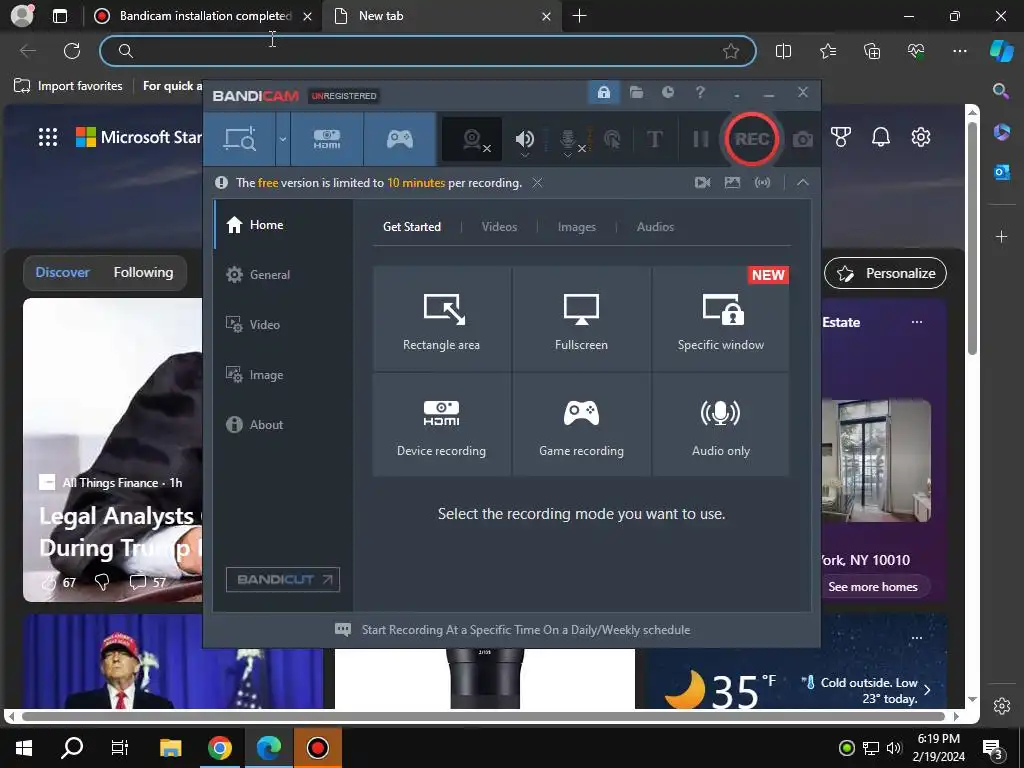This screenshot has width=1024, height=768.
Task: Select the Discover feed tab
Action: pyautogui.click(x=62, y=272)
